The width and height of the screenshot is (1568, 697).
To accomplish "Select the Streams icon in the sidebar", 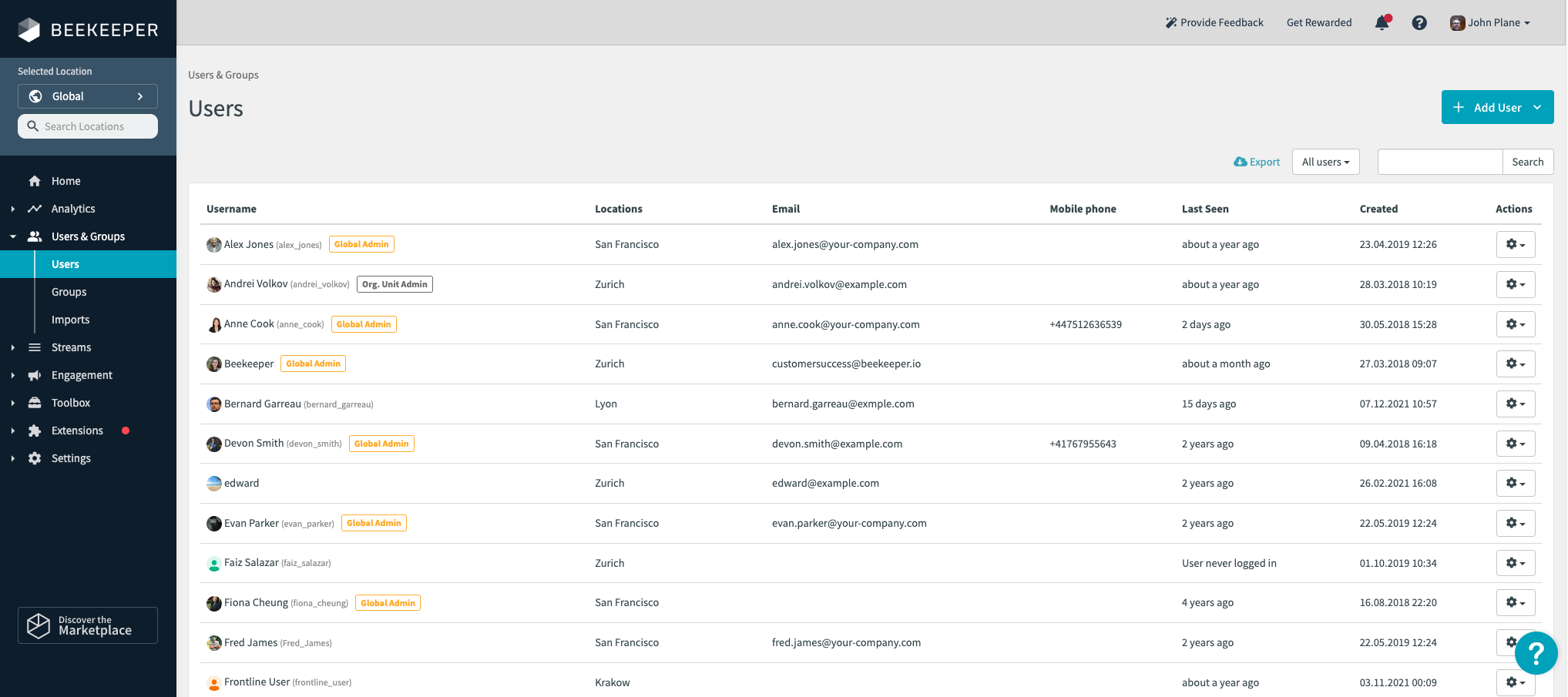I will pyautogui.click(x=35, y=347).
